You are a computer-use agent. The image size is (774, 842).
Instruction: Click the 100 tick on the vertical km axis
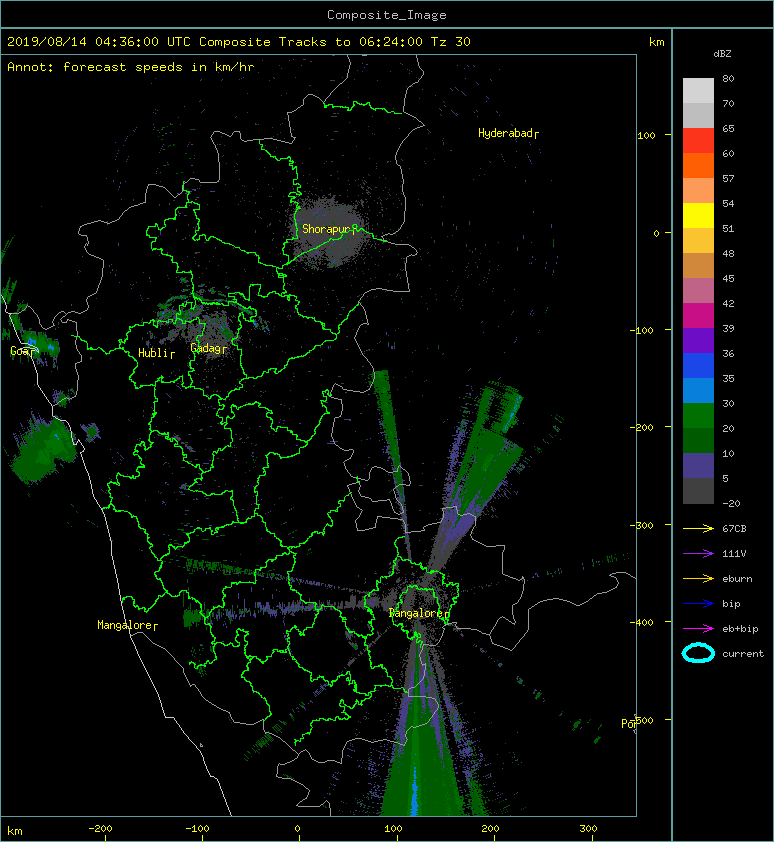pos(646,135)
